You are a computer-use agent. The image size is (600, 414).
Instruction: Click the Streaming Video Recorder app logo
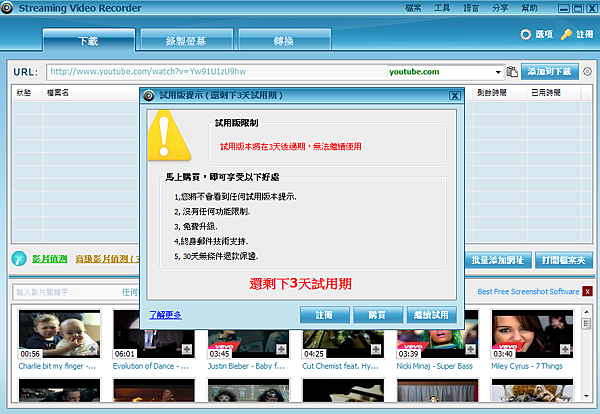(x=7, y=8)
